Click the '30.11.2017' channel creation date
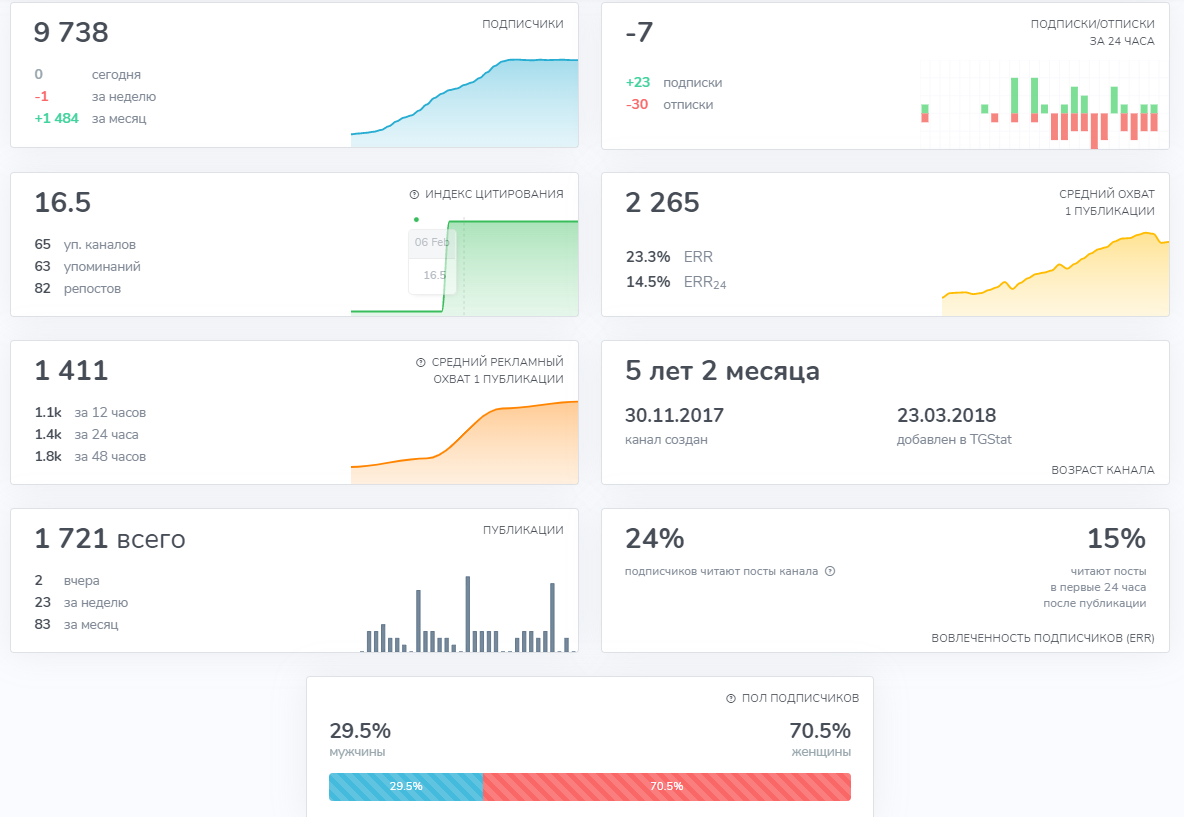 coord(674,415)
